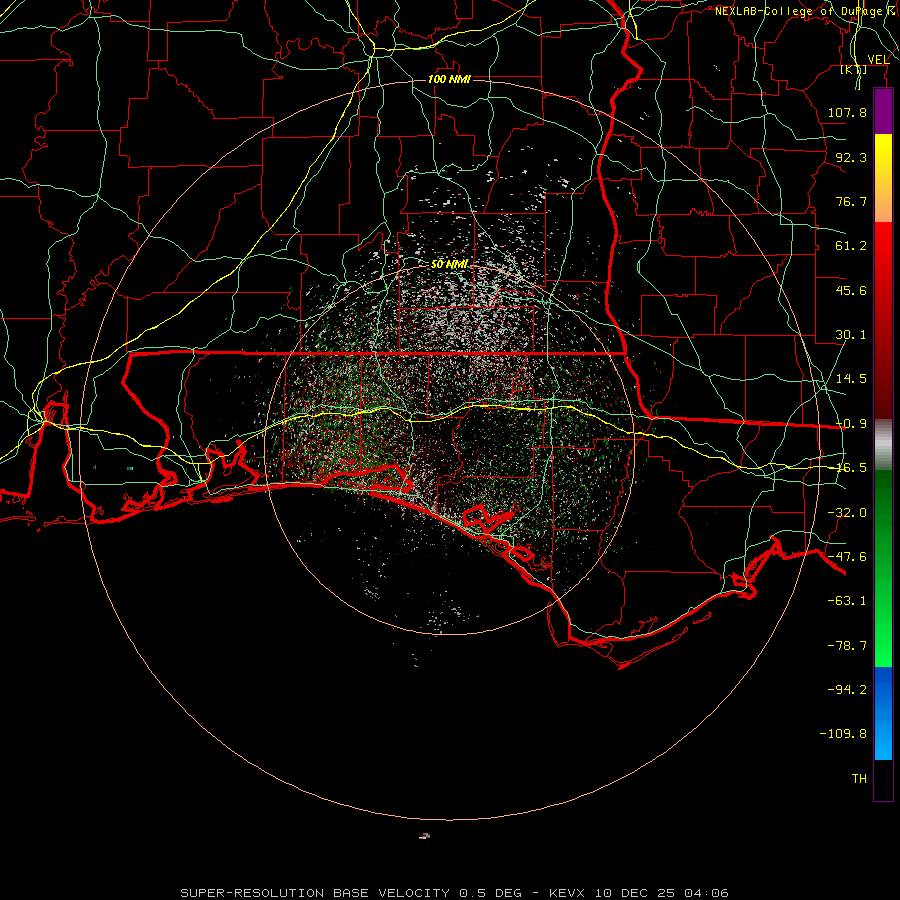Viewport: 900px width, 900px height.
Task: Click the 30.1 velocity scale value
Action: coord(851,335)
